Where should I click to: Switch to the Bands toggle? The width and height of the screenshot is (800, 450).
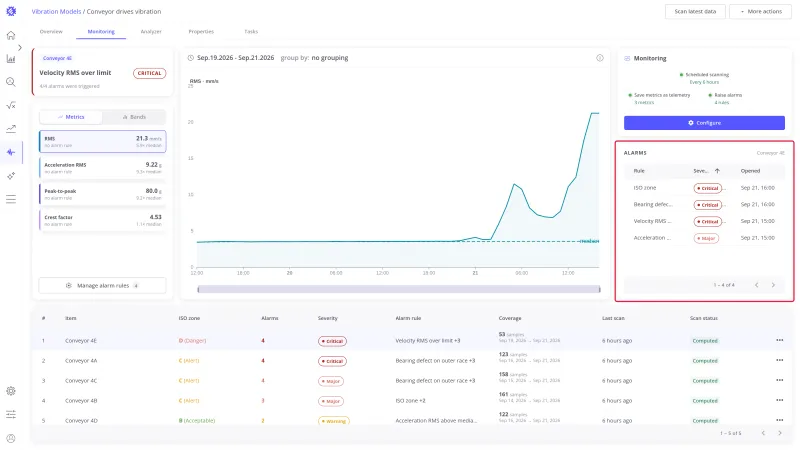(134, 117)
